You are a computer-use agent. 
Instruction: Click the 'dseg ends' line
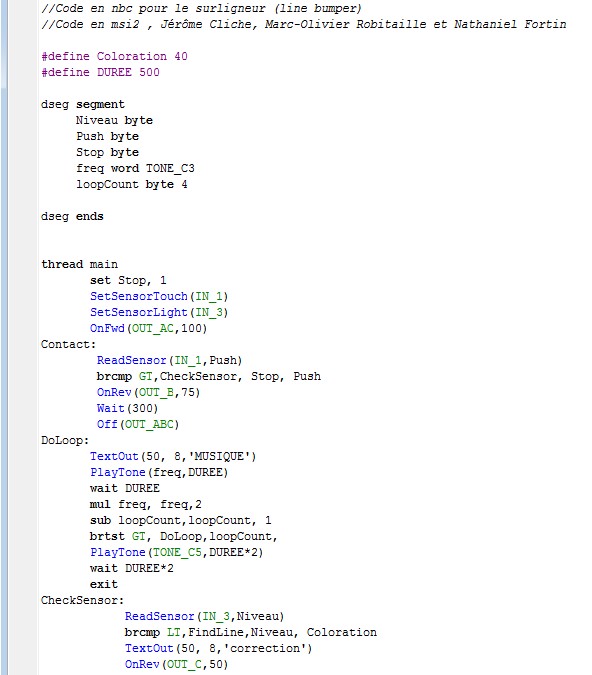click(72, 217)
